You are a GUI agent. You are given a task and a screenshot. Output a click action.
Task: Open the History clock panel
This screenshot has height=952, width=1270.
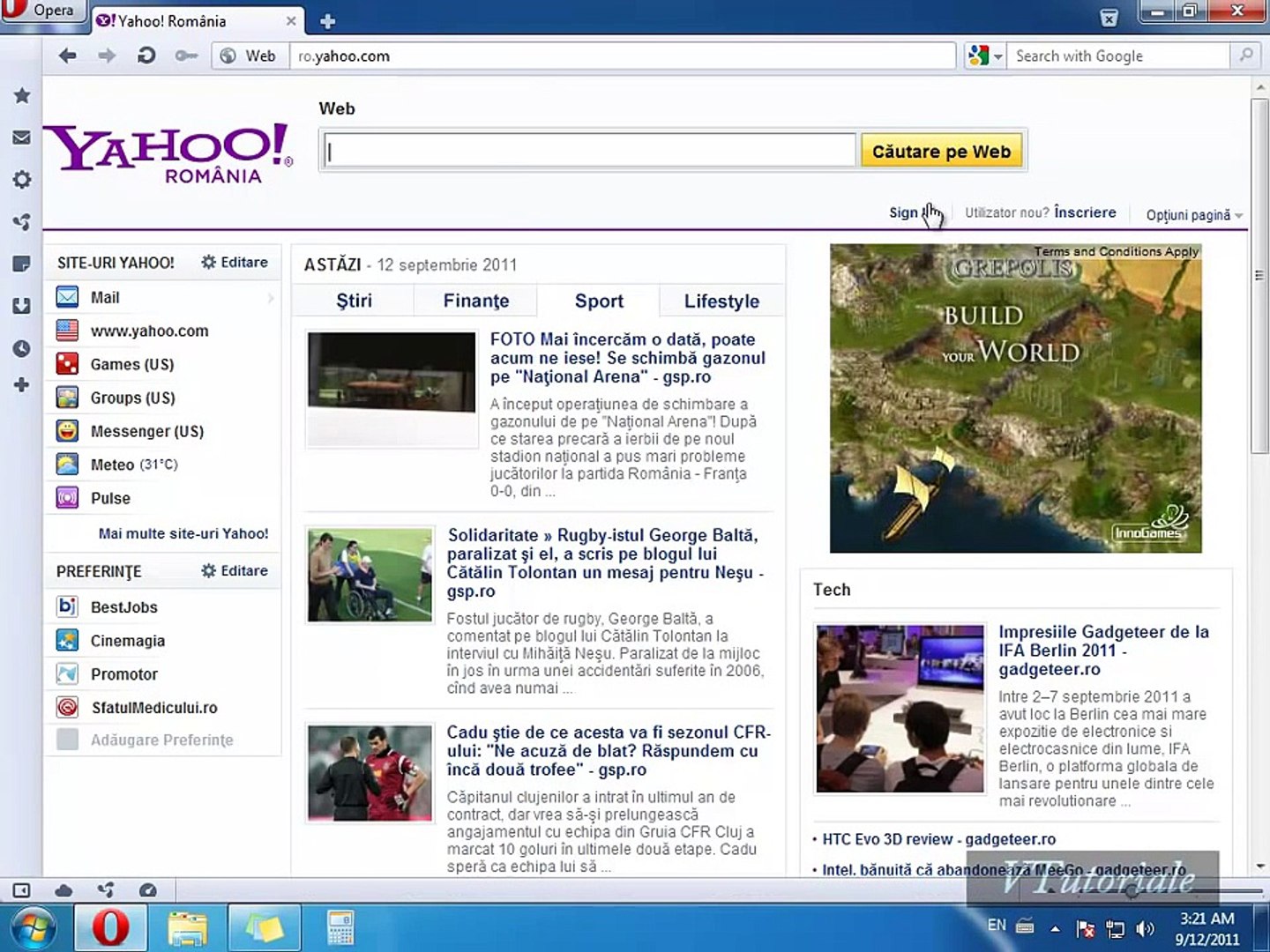22,349
